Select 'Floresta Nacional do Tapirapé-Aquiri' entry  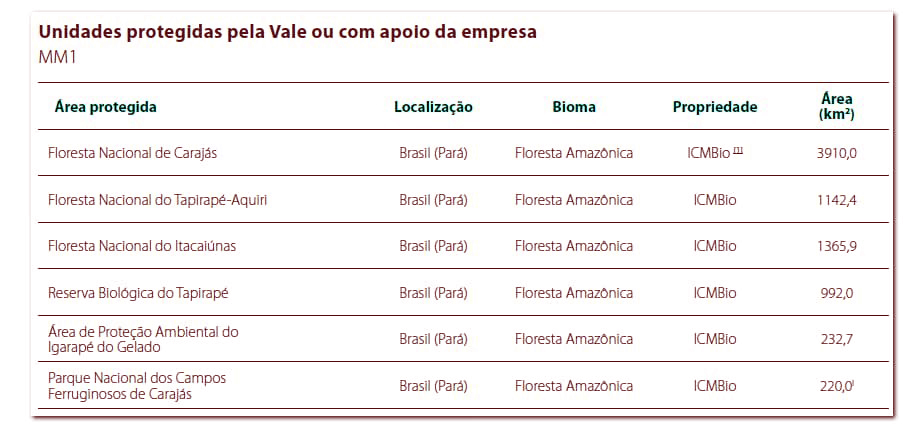[157, 200]
